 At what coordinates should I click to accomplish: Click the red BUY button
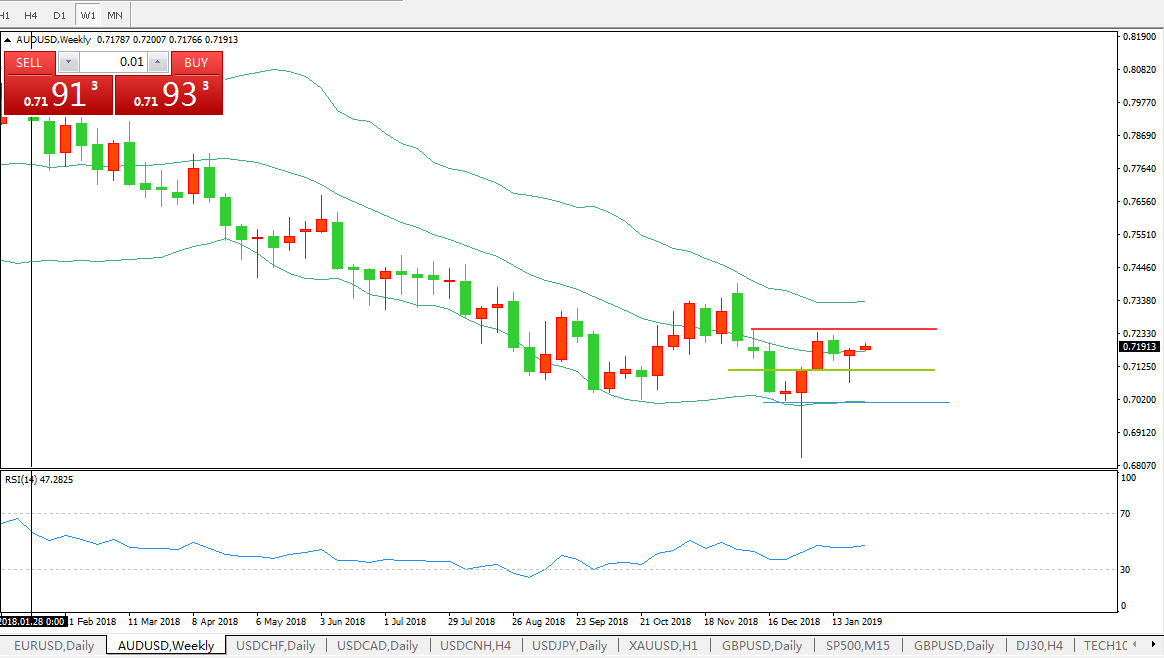(196, 63)
